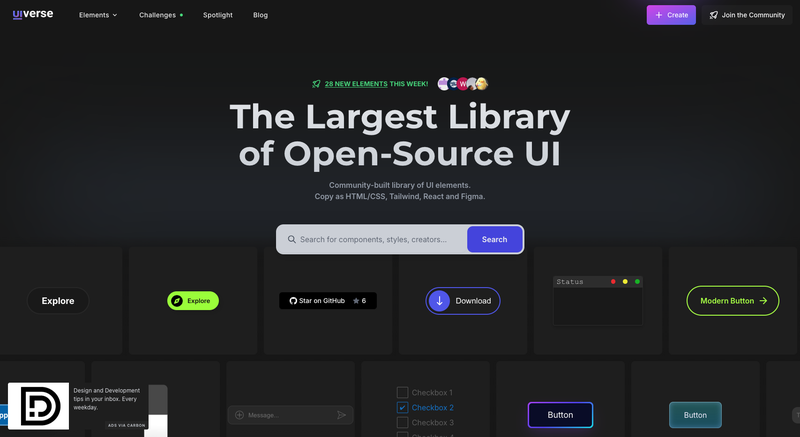Click the arrow icon on Modern Button

(x=763, y=301)
